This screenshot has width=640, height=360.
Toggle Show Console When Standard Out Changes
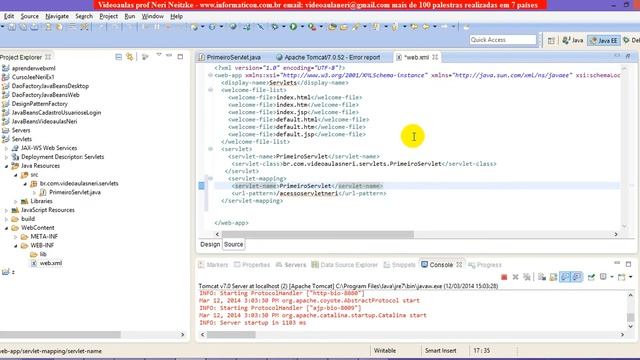coord(565,277)
